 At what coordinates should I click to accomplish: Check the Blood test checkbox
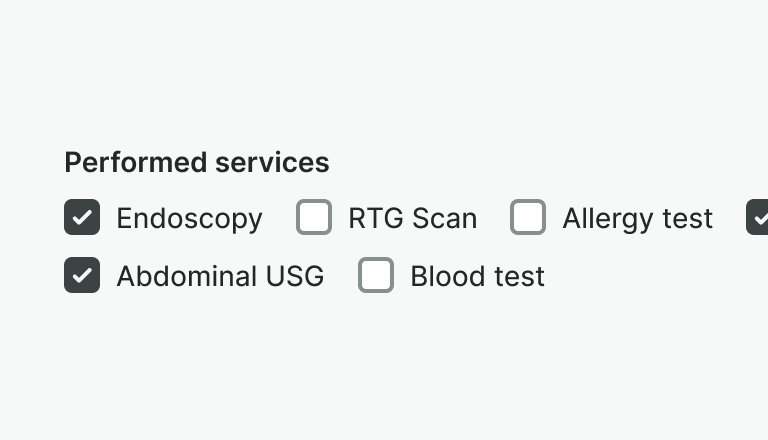pos(376,275)
